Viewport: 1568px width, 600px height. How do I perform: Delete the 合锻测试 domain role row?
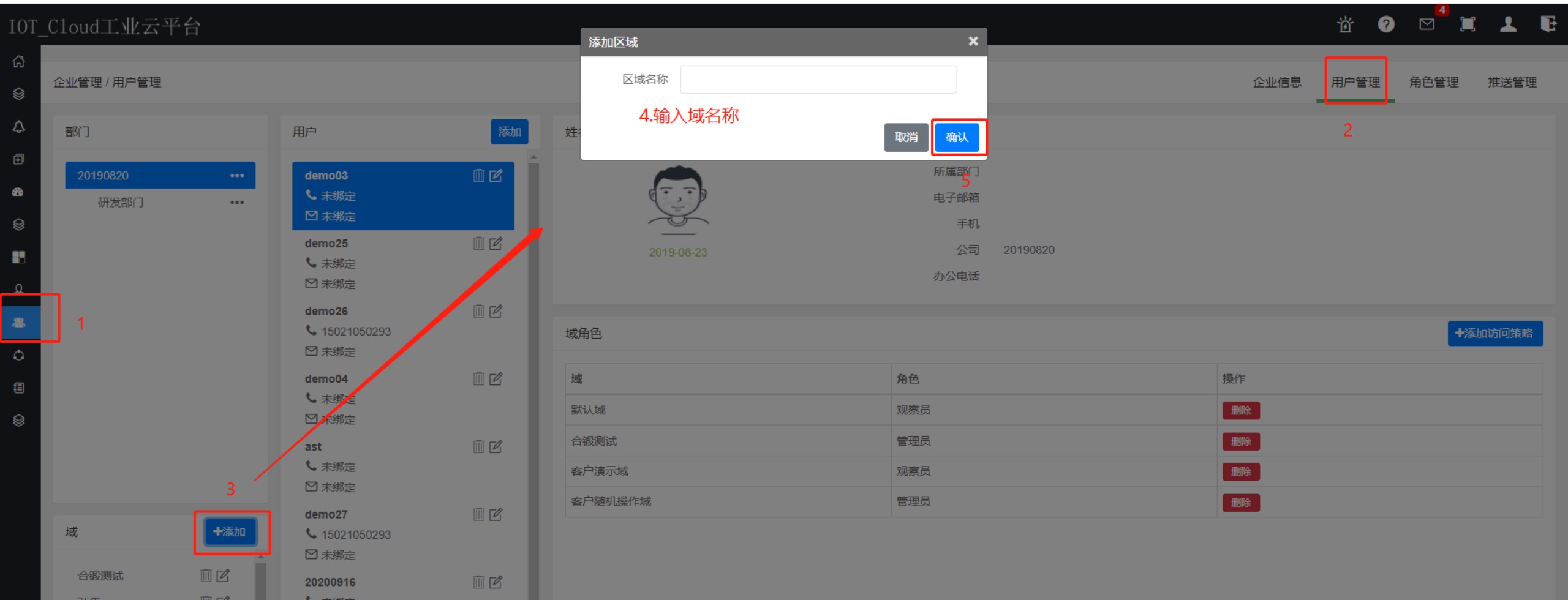[x=1240, y=441]
